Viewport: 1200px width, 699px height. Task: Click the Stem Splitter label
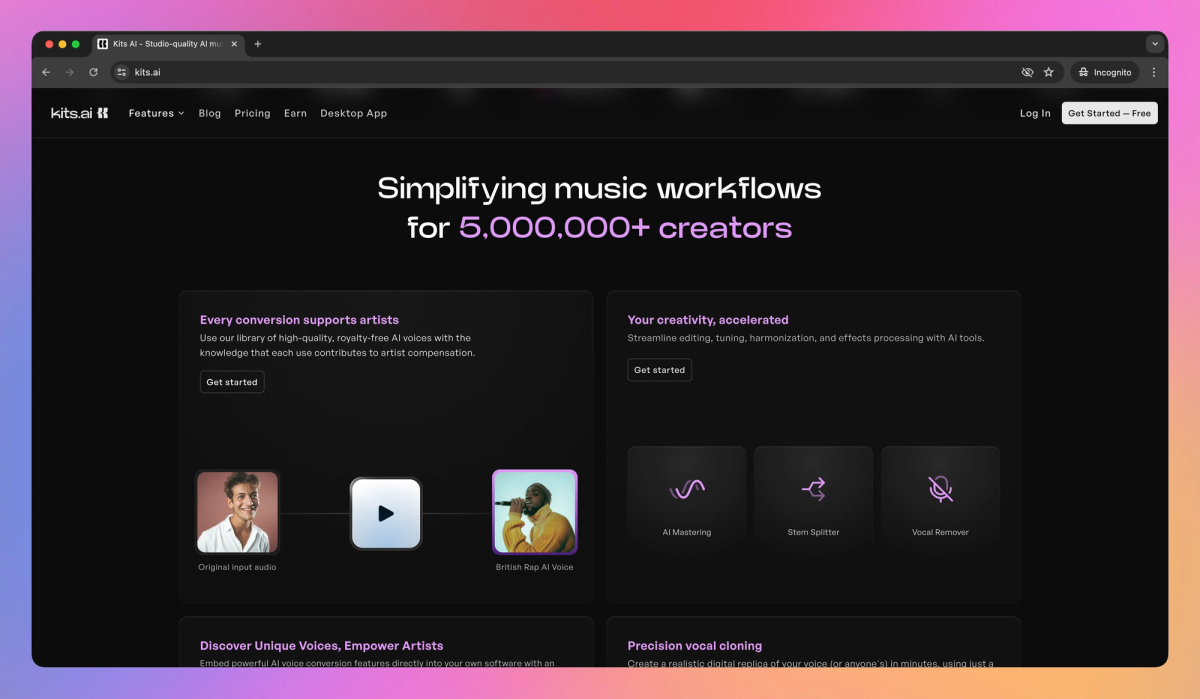(813, 532)
